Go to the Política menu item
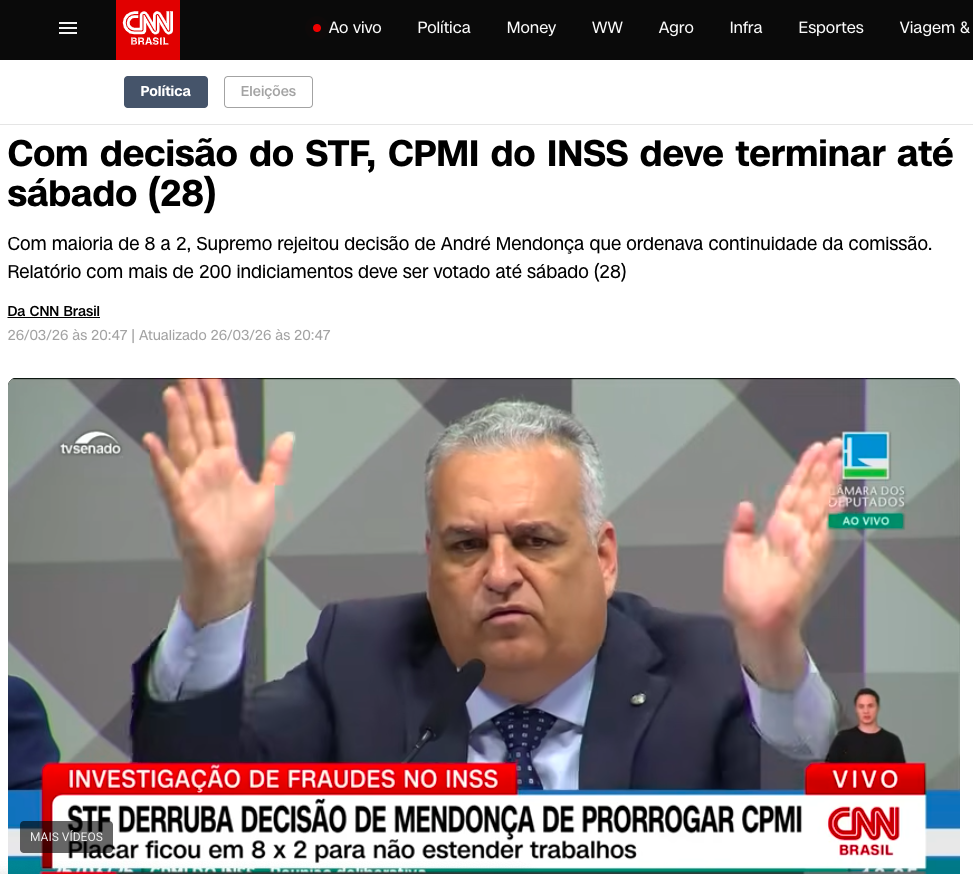This screenshot has width=973, height=874. tap(444, 28)
